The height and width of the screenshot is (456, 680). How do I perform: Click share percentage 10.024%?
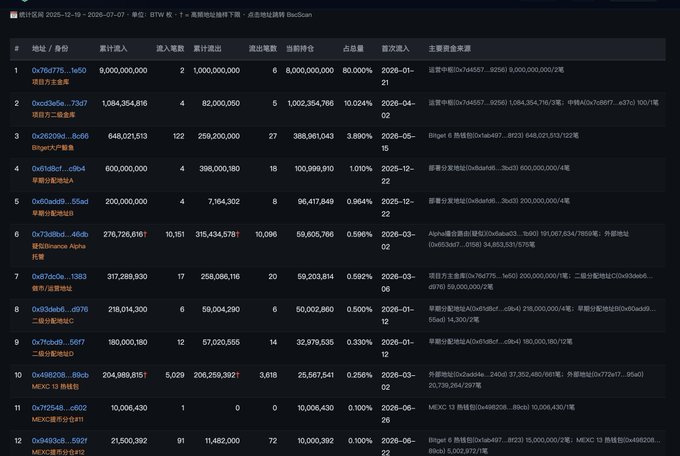pyautogui.click(x=358, y=103)
